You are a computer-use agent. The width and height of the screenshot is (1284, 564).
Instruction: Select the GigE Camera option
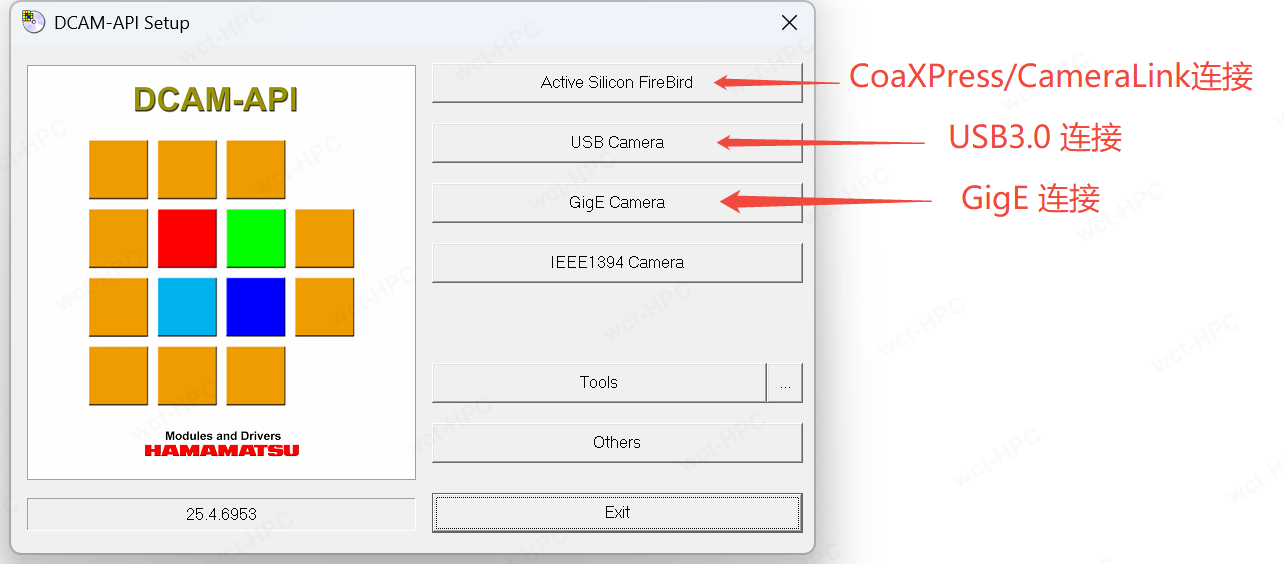(x=616, y=203)
